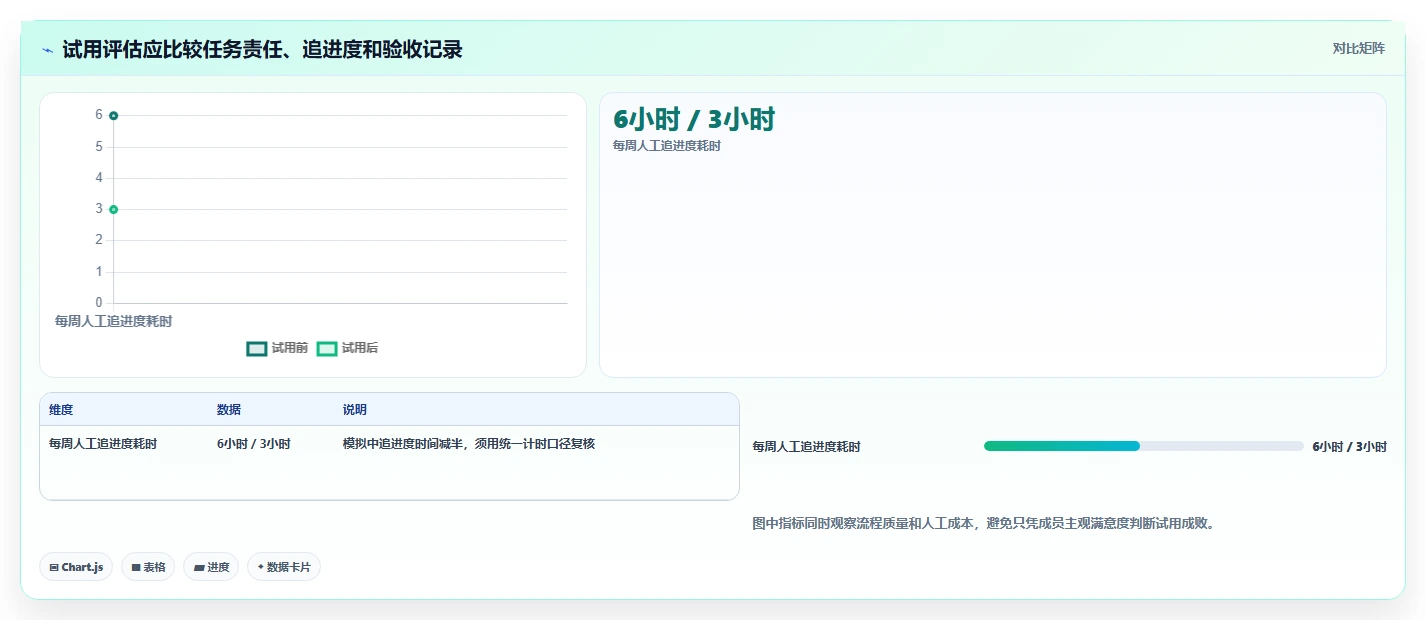Click the 对比矩阵 label in the header

pos(1359,48)
